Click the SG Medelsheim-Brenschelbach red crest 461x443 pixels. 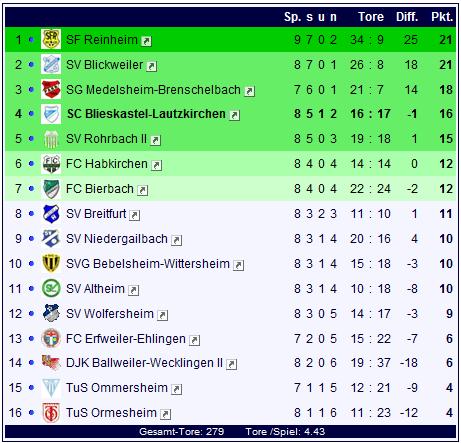(51, 89)
